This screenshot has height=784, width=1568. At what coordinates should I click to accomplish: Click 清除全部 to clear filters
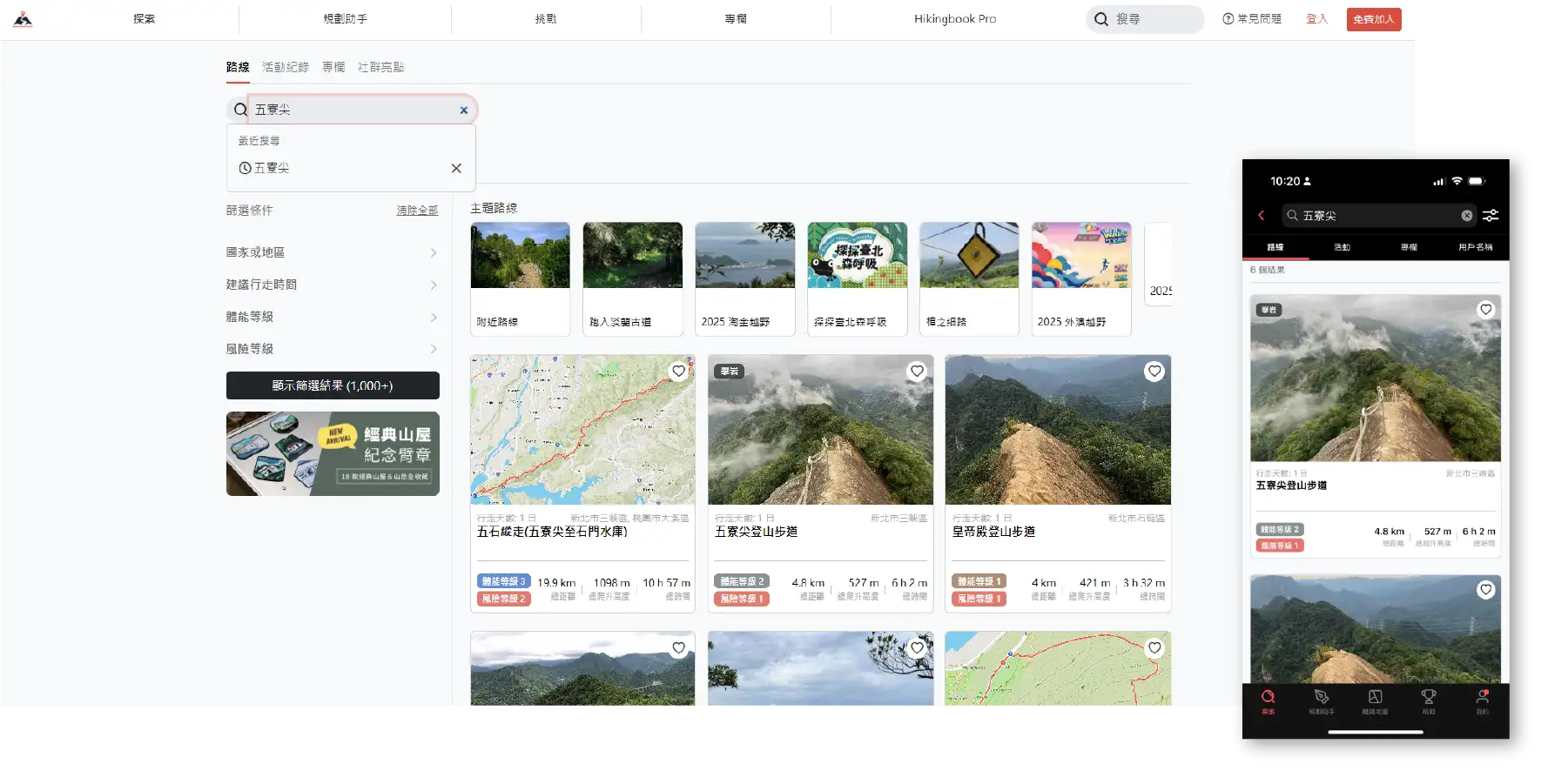[418, 211]
